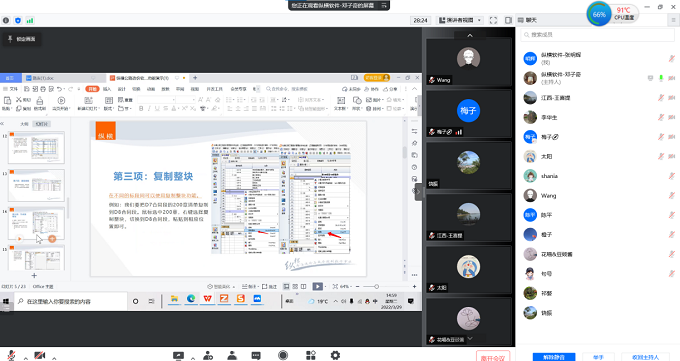680x361 pixels.
Task: Show previous video tiles with the up chevron
Action: click(x=470, y=35)
